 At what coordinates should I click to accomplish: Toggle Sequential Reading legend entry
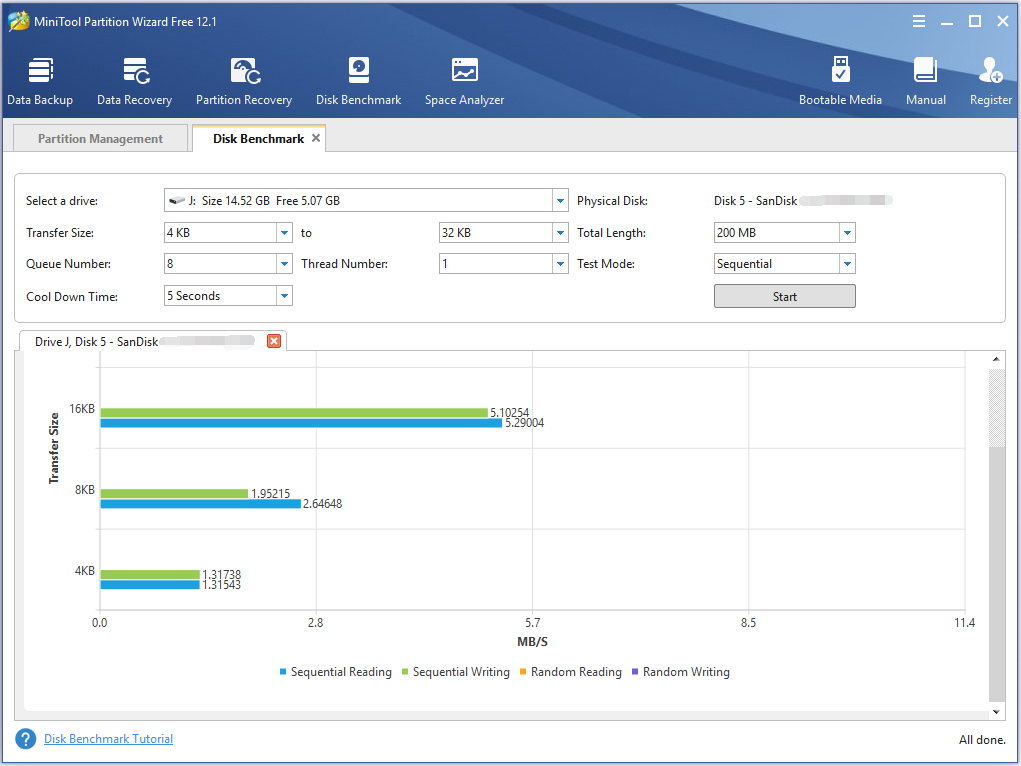click(x=340, y=672)
